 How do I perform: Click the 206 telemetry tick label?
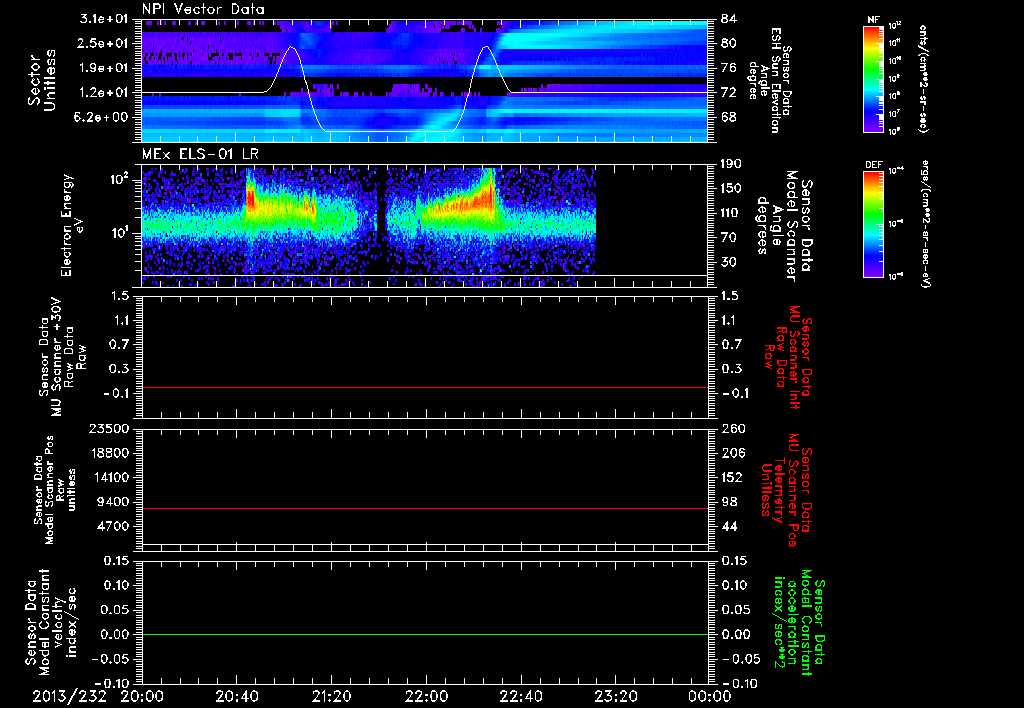coord(733,453)
